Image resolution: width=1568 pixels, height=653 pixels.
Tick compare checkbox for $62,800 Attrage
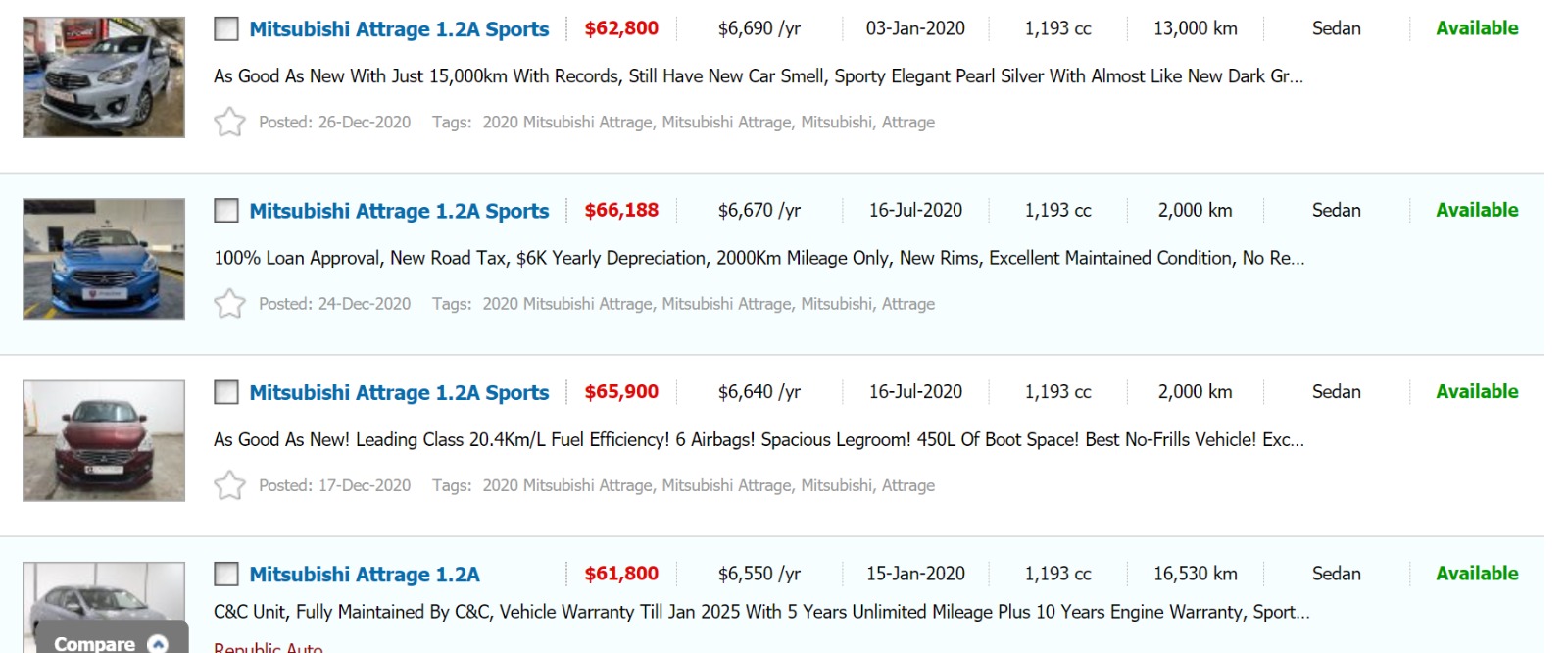pos(226,29)
